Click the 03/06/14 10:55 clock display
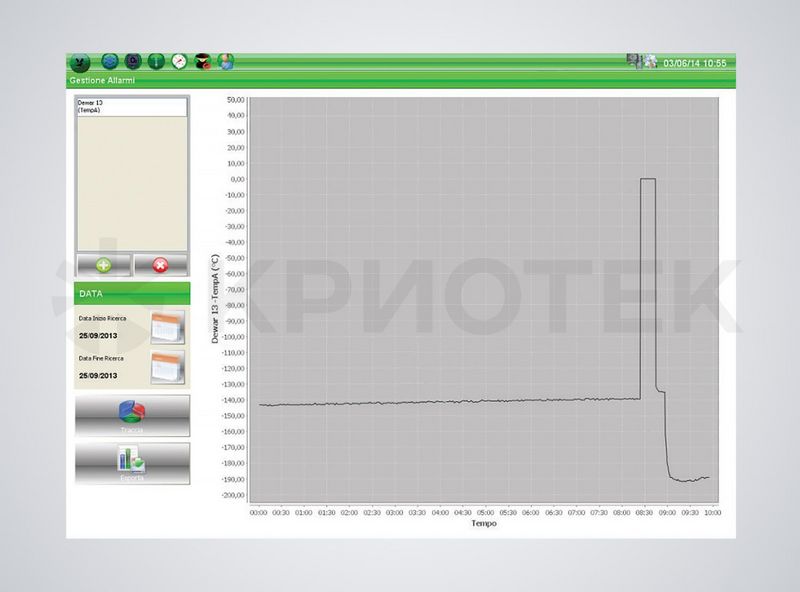800x592 pixels. coord(694,63)
